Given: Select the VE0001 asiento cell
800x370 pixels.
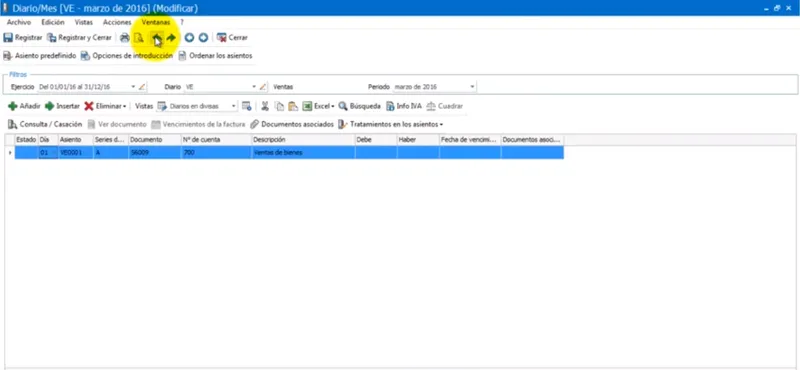Looking at the screenshot, I should [x=75, y=152].
